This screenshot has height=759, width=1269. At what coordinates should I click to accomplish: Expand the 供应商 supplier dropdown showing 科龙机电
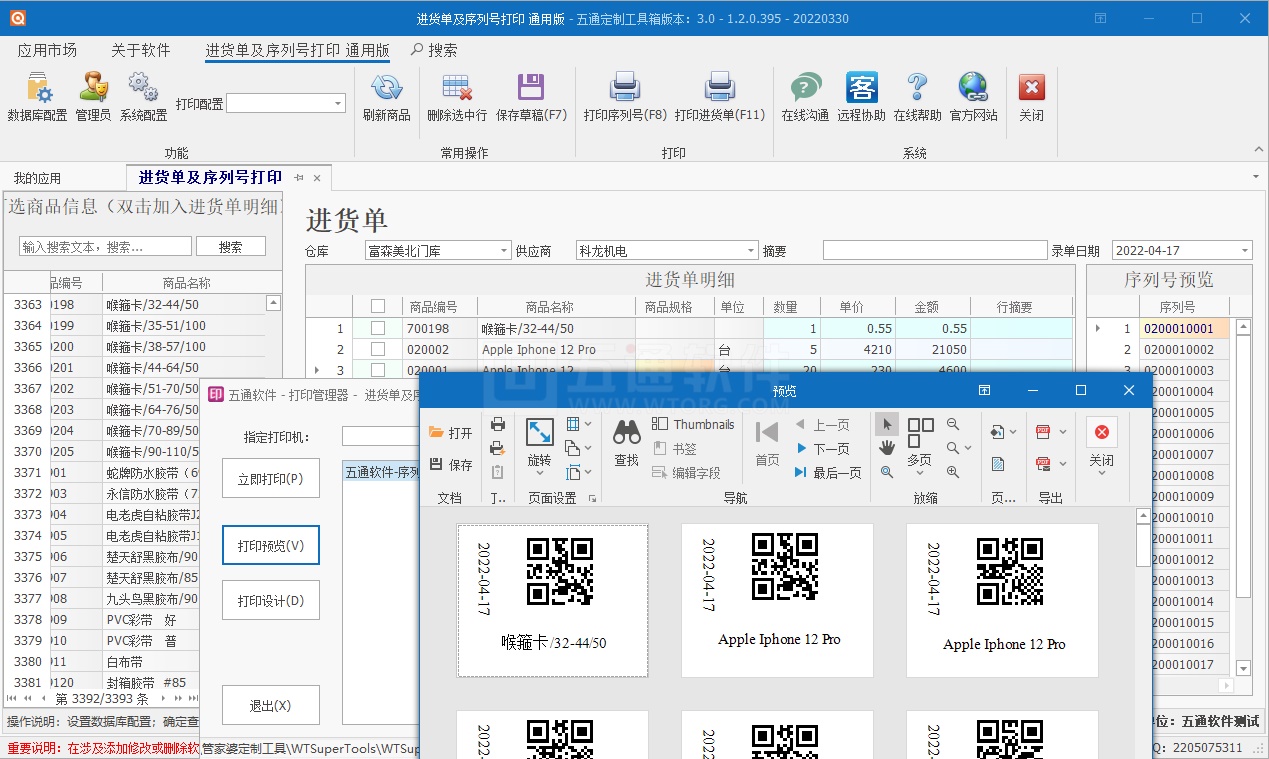coord(750,250)
